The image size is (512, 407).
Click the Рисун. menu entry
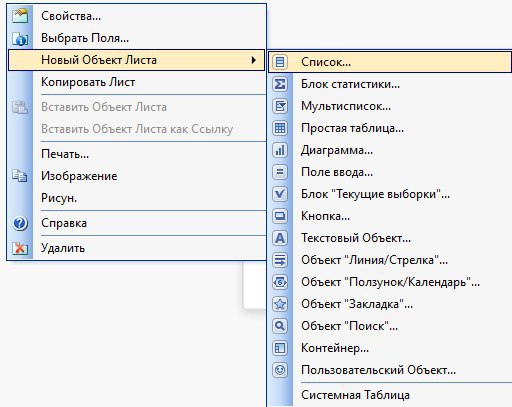point(136,198)
